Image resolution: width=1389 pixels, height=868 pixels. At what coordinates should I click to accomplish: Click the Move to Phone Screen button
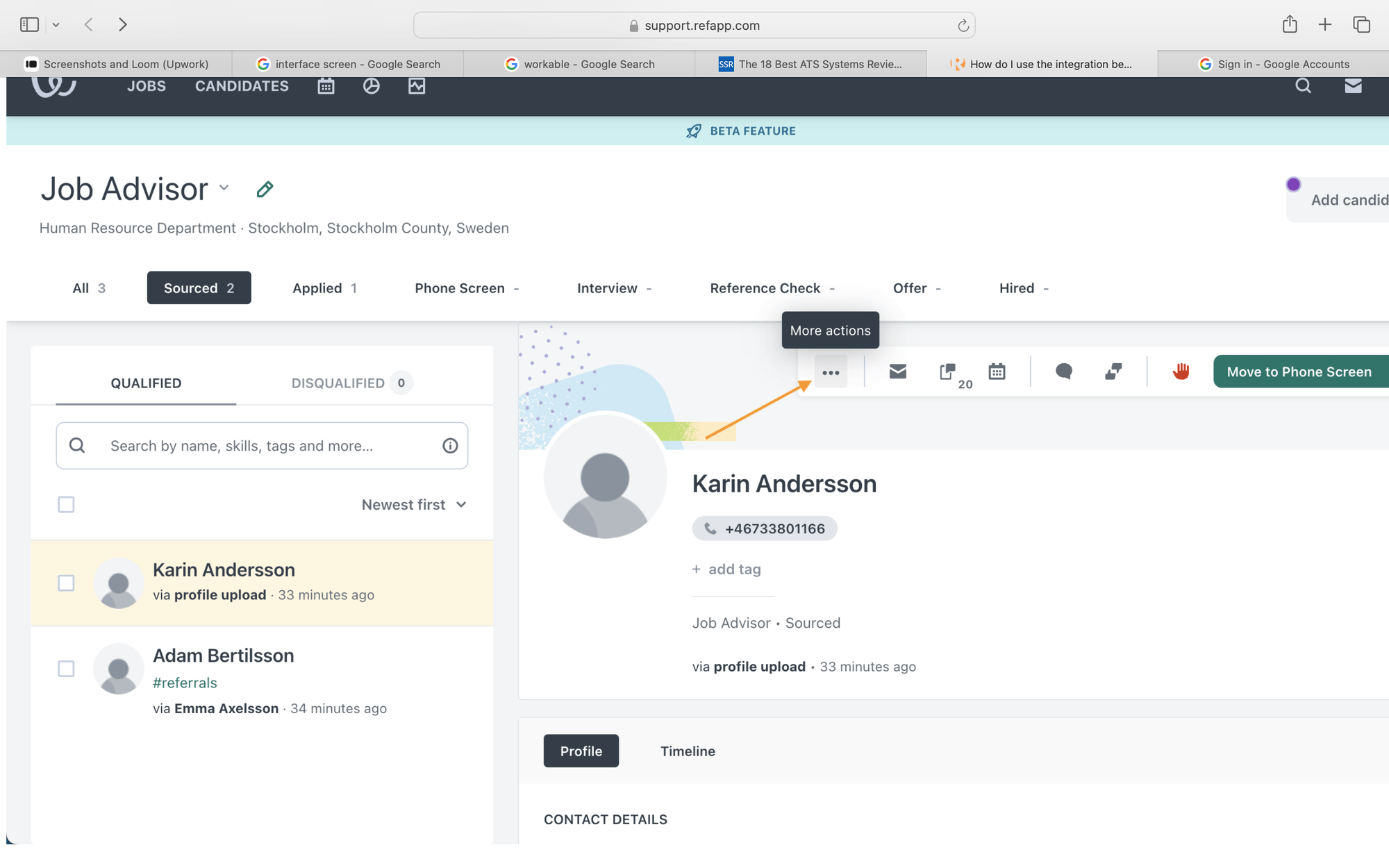[1299, 372]
